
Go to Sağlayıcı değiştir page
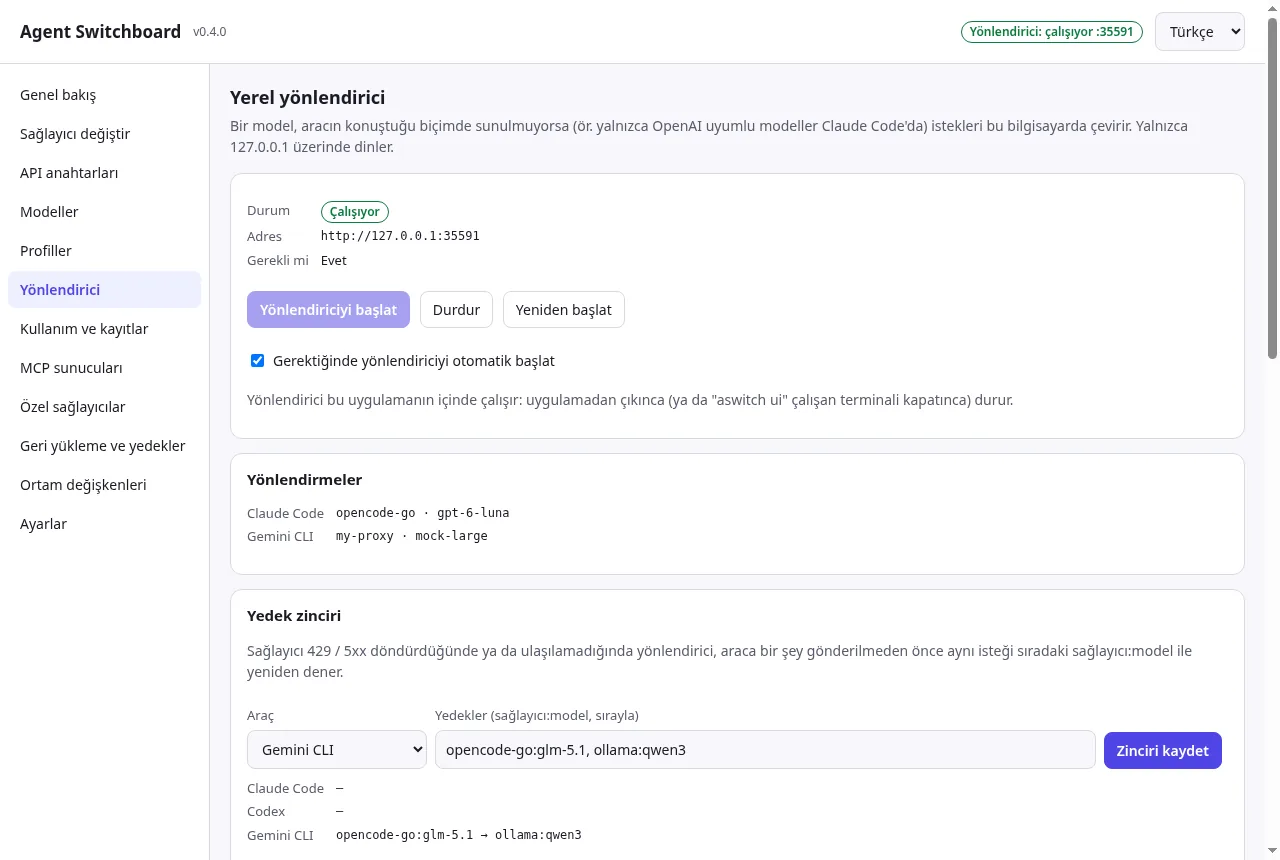104,134
